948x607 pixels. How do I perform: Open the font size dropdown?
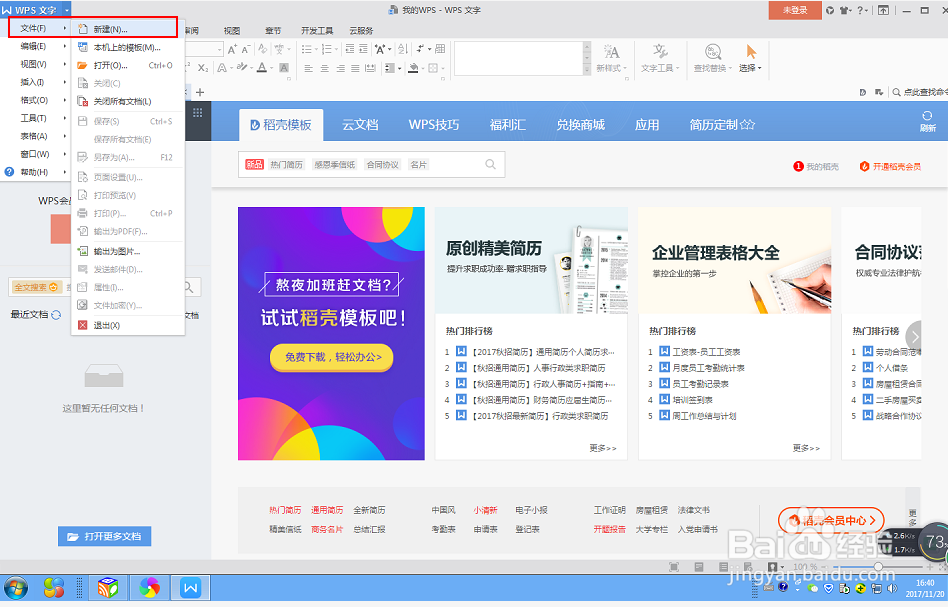coord(220,48)
